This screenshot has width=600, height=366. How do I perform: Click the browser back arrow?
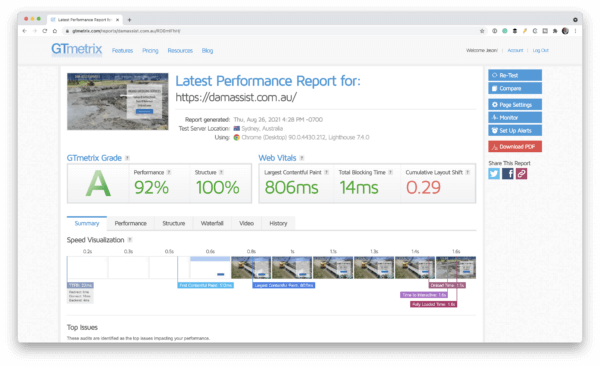point(24,31)
